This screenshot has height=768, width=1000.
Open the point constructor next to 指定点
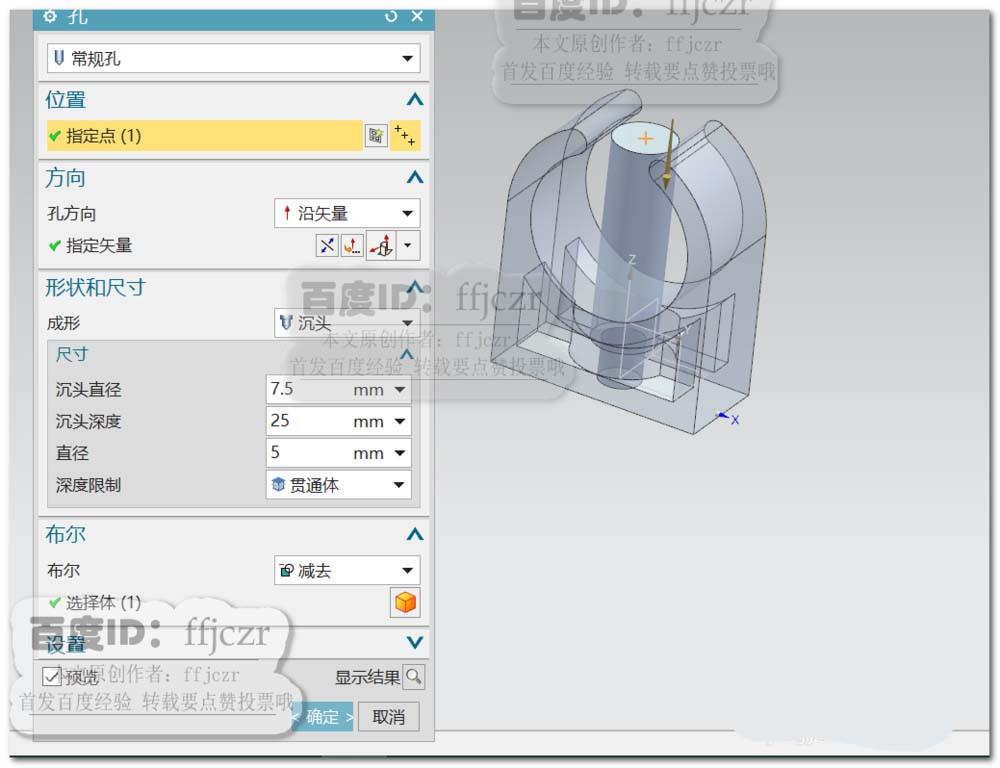click(x=406, y=135)
